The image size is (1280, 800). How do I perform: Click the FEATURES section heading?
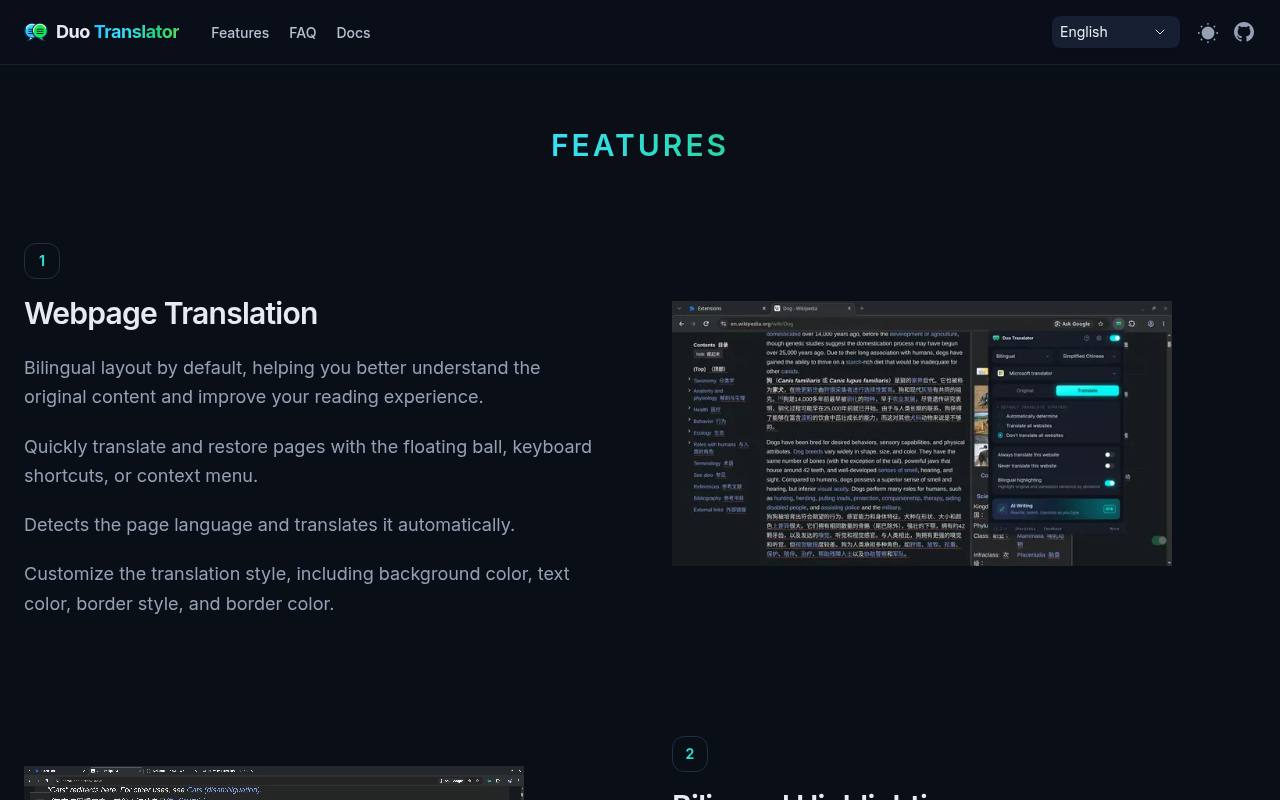[640, 145]
